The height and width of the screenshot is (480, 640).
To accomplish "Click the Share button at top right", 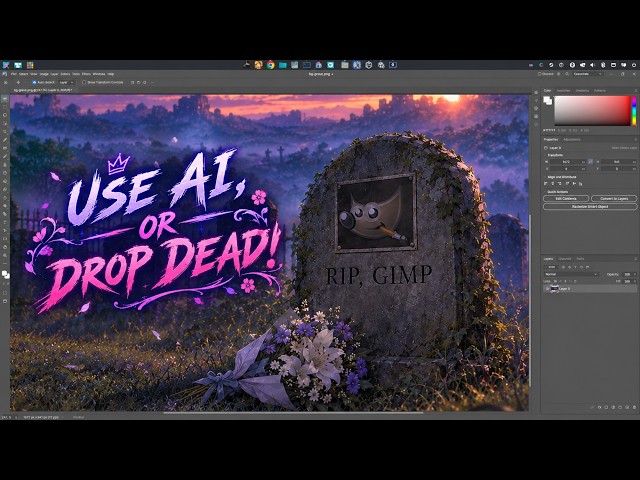I will (546, 74).
